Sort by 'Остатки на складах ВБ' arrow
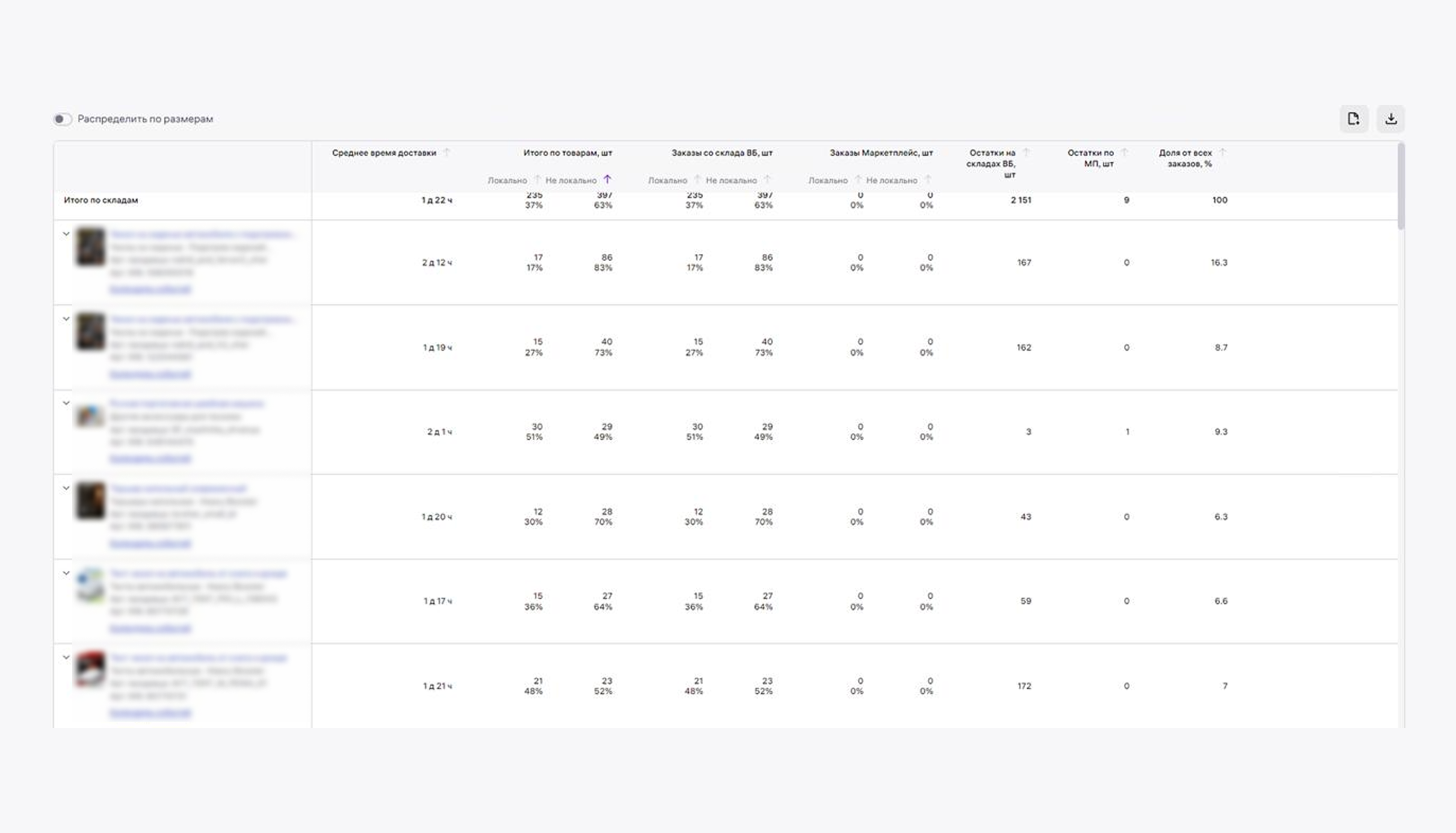 (1026, 153)
